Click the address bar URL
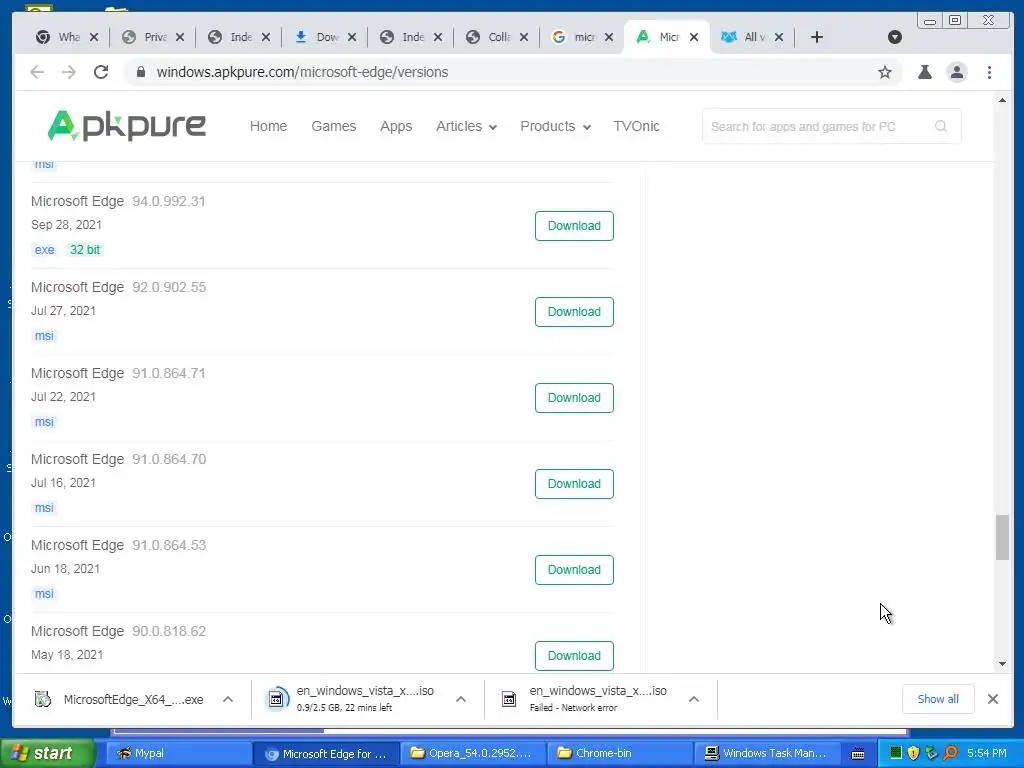 pyautogui.click(x=302, y=72)
